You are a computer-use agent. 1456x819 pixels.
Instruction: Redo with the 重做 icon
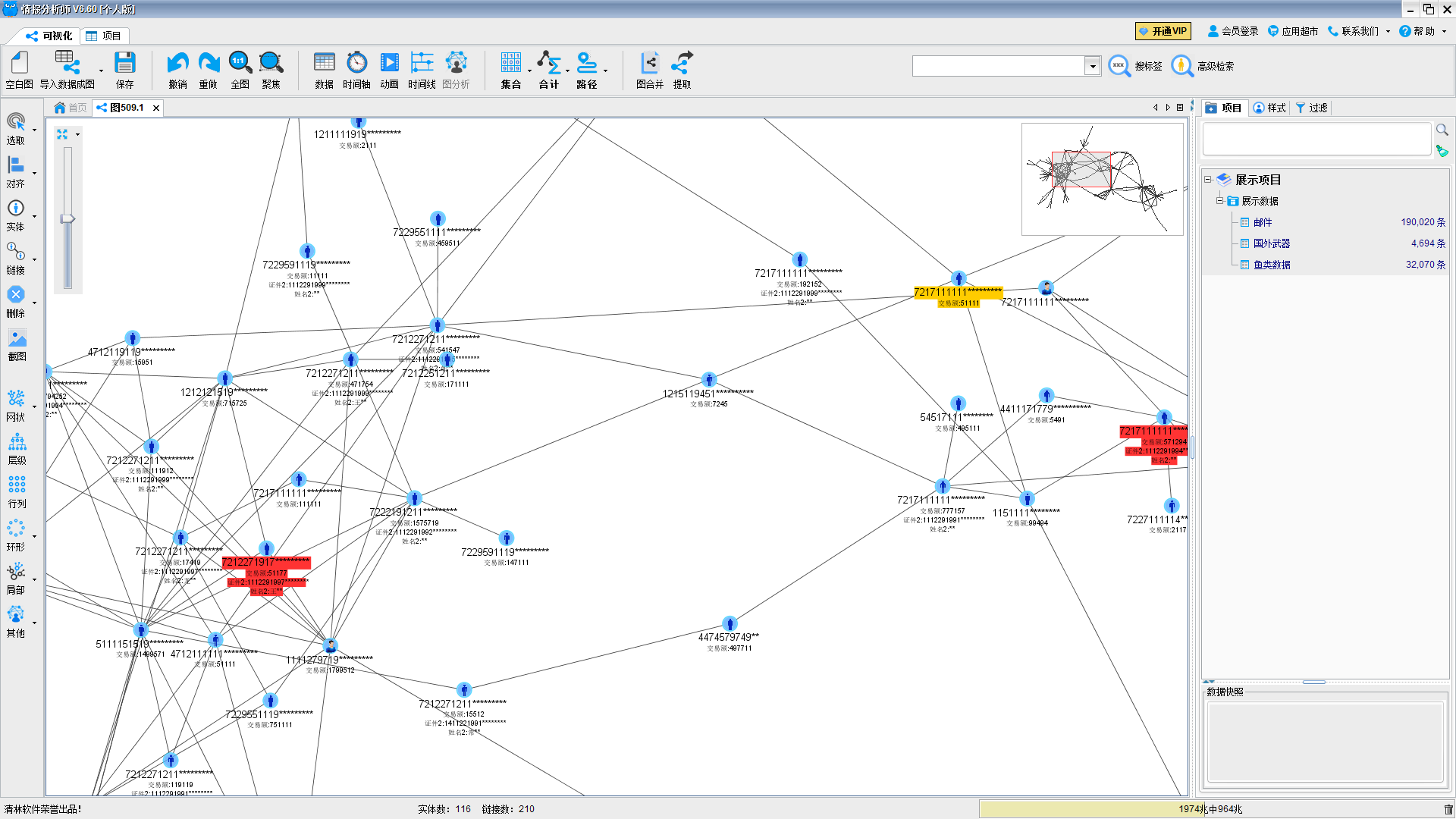pyautogui.click(x=209, y=71)
